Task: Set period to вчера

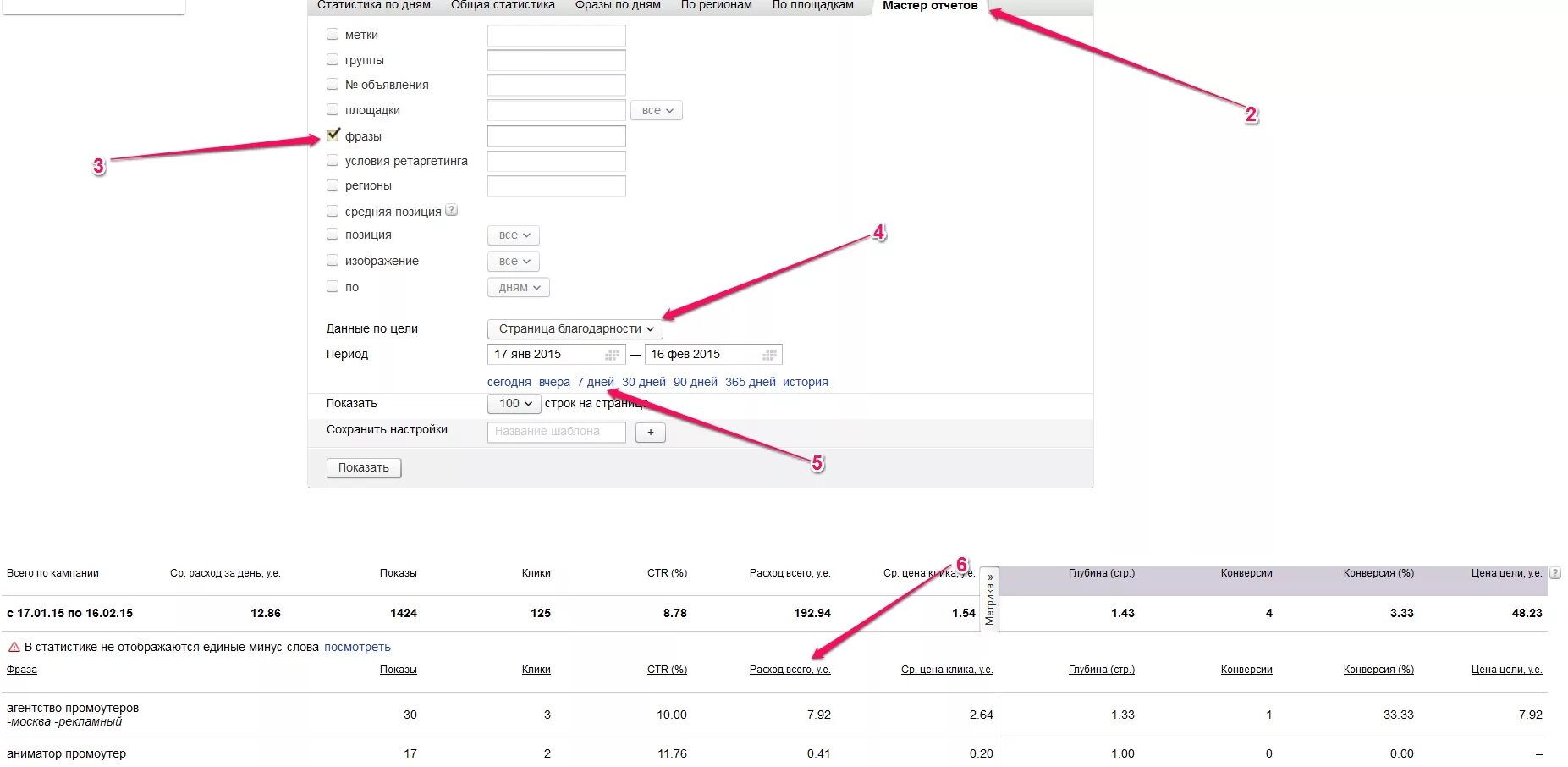Action: tap(554, 382)
